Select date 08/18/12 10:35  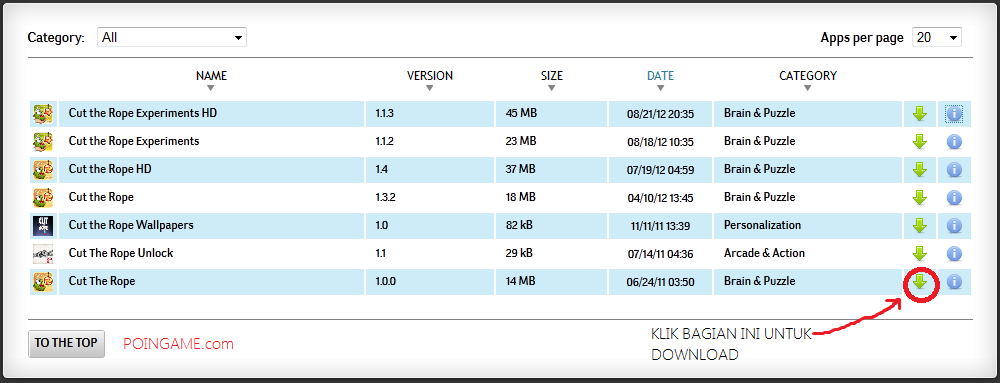660,142
